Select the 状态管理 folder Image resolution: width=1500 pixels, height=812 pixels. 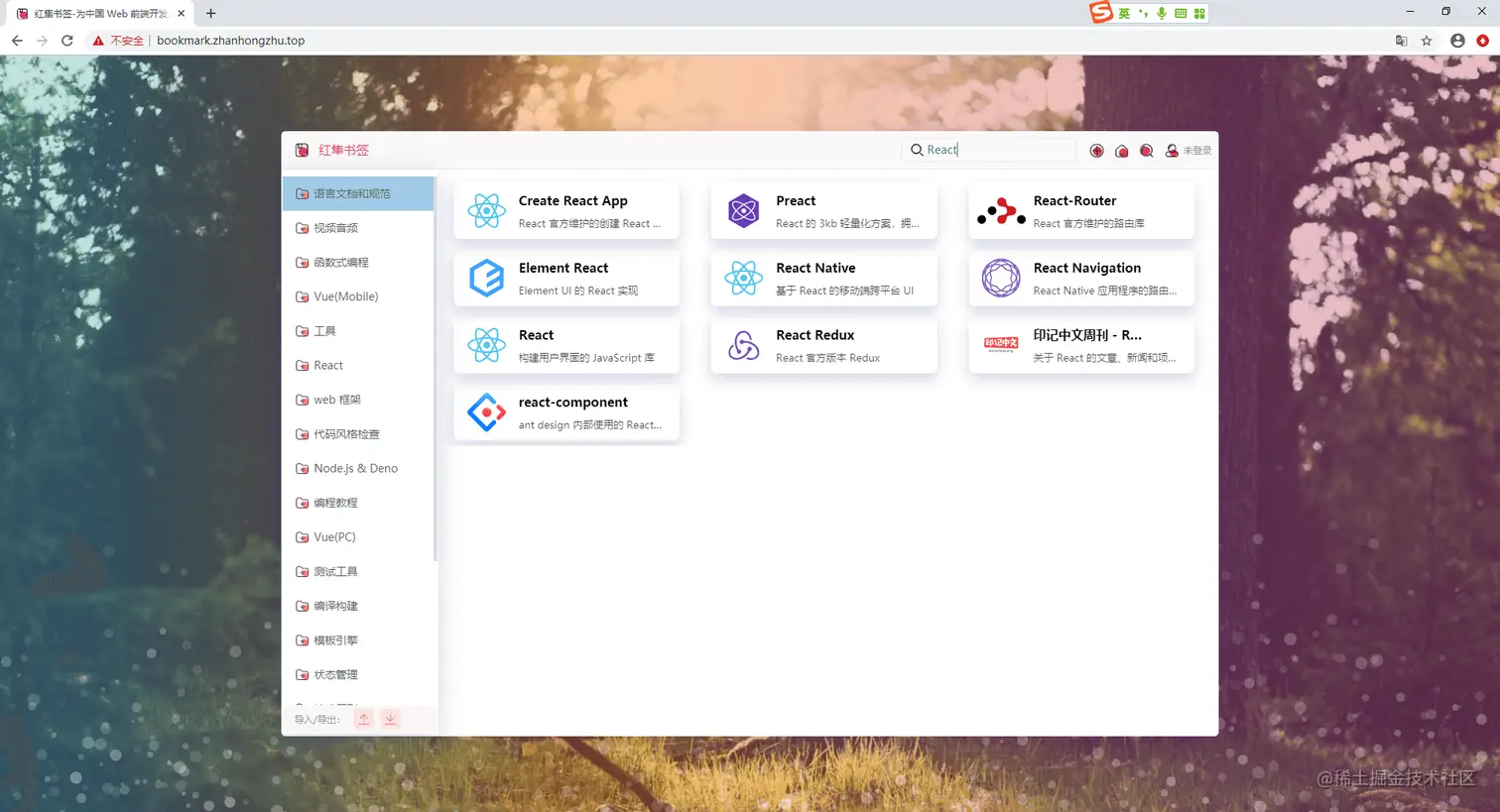pos(358,675)
